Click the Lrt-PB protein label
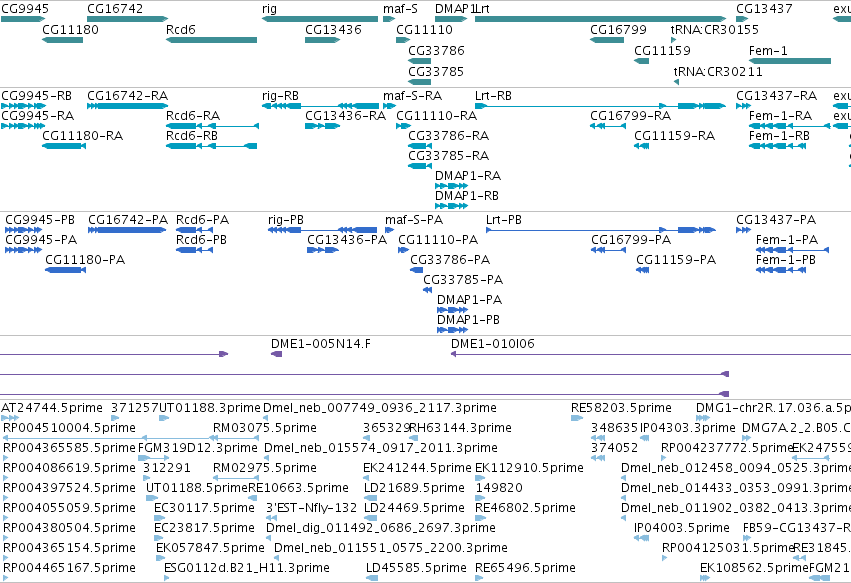This screenshot has width=851, height=583. 504,220
